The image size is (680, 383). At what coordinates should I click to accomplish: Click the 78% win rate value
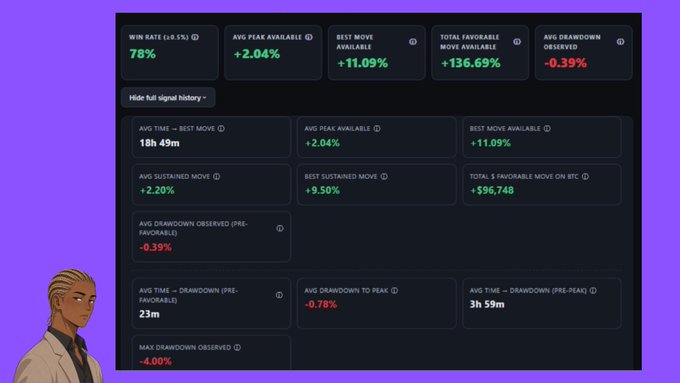point(142,54)
